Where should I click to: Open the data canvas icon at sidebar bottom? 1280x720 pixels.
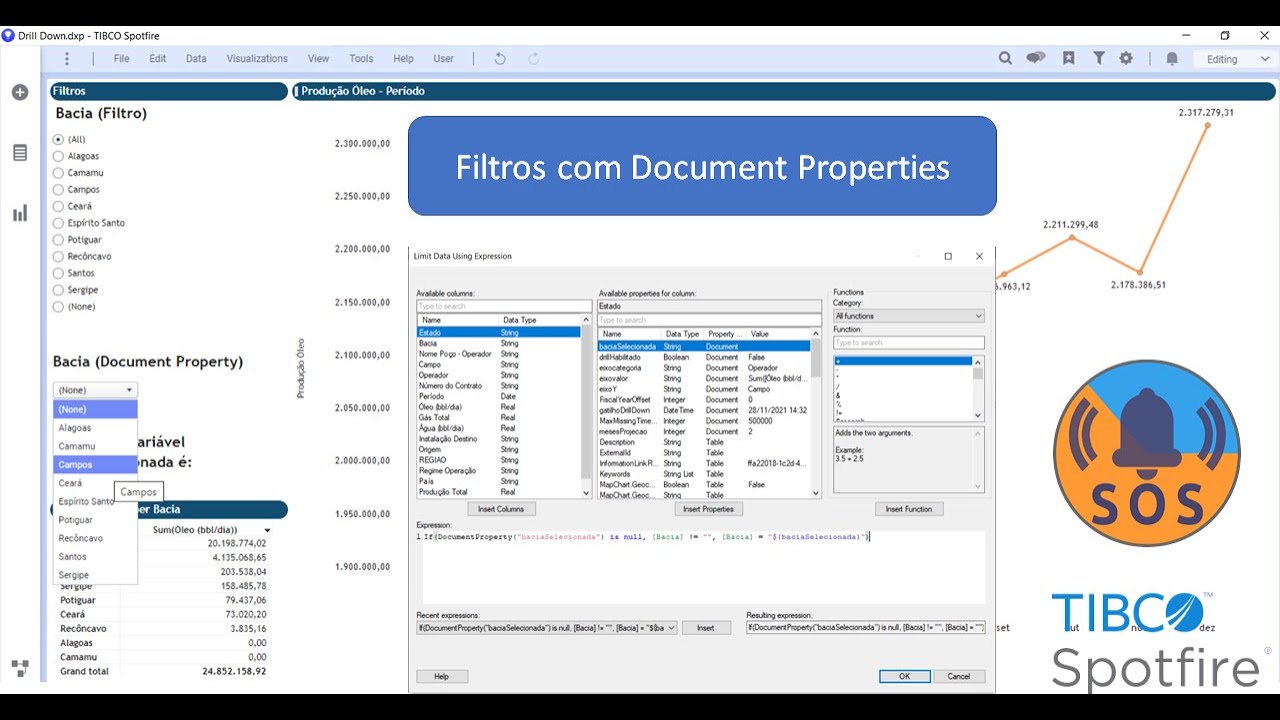[20, 668]
